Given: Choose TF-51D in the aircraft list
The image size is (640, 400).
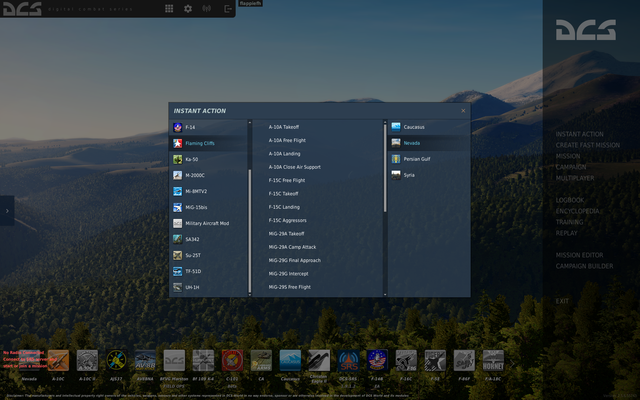Looking at the screenshot, I should 208,271.
